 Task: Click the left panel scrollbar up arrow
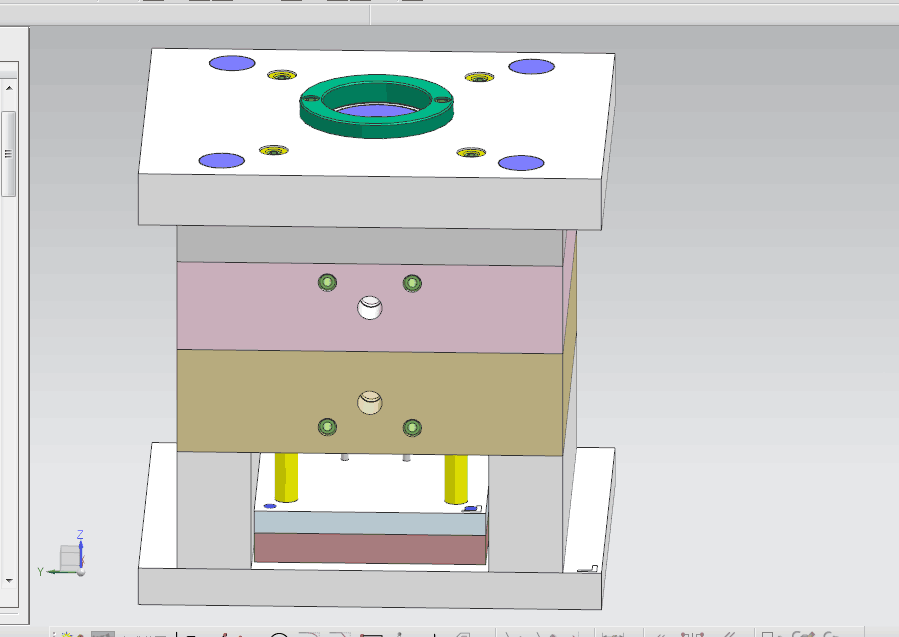pyautogui.click(x=9, y=88)
